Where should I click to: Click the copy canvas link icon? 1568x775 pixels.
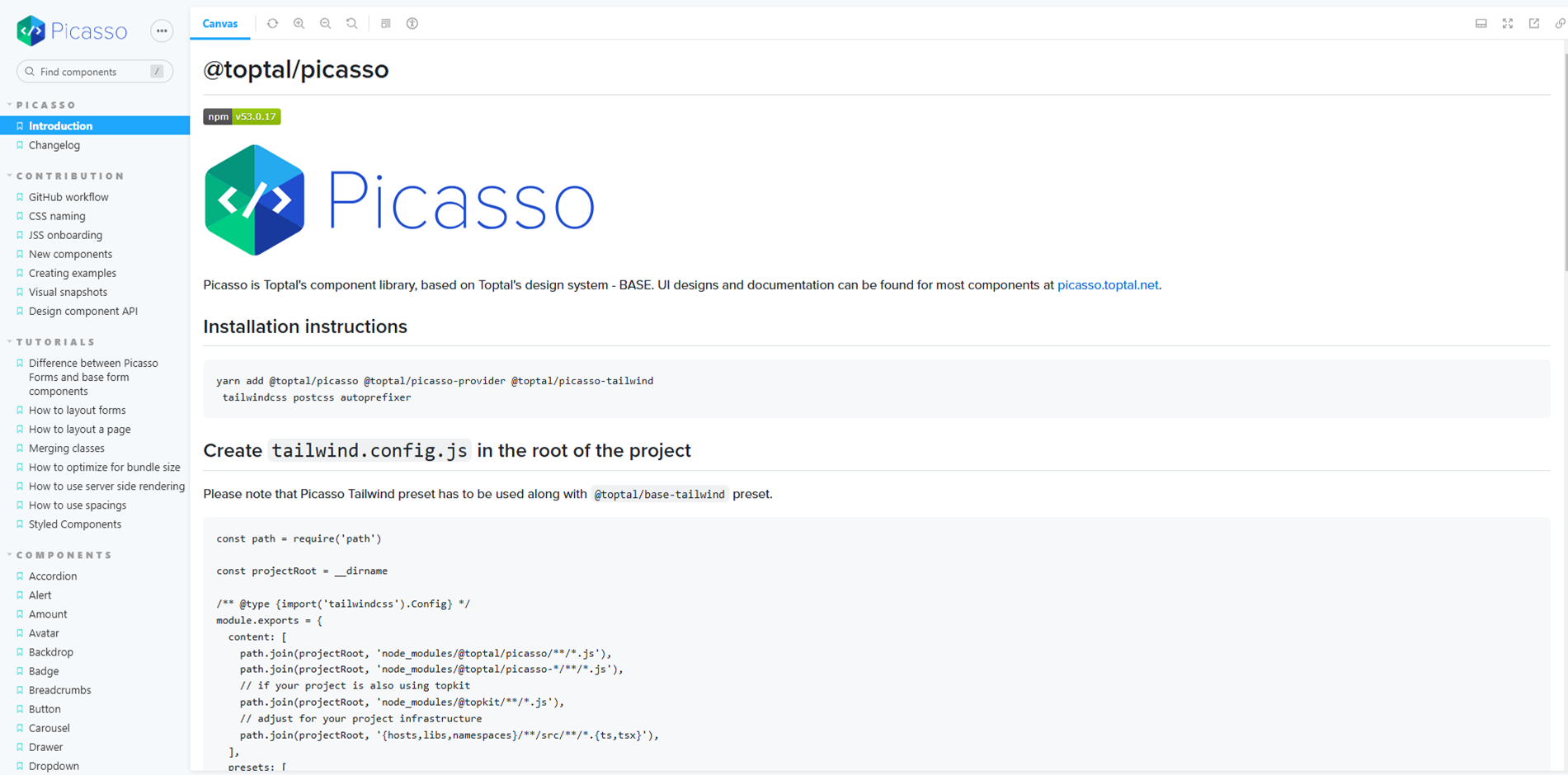(1560, 24)
